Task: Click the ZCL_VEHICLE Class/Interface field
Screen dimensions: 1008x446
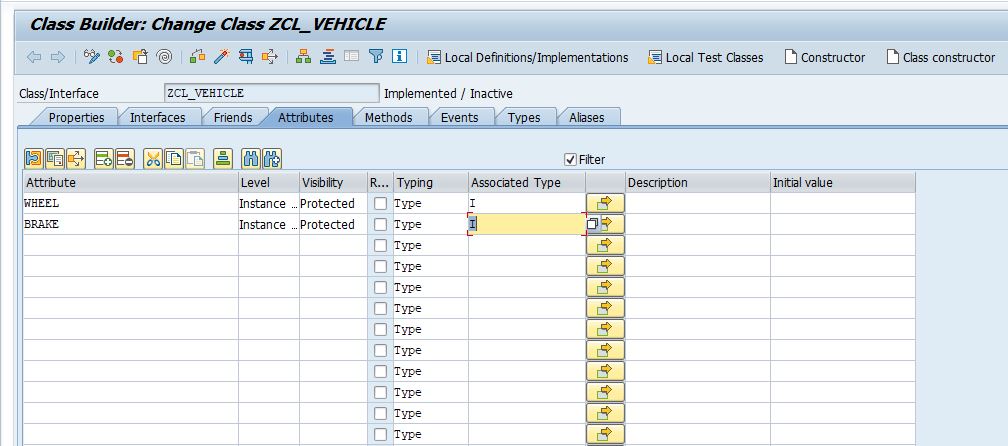Action: point(272,93)
